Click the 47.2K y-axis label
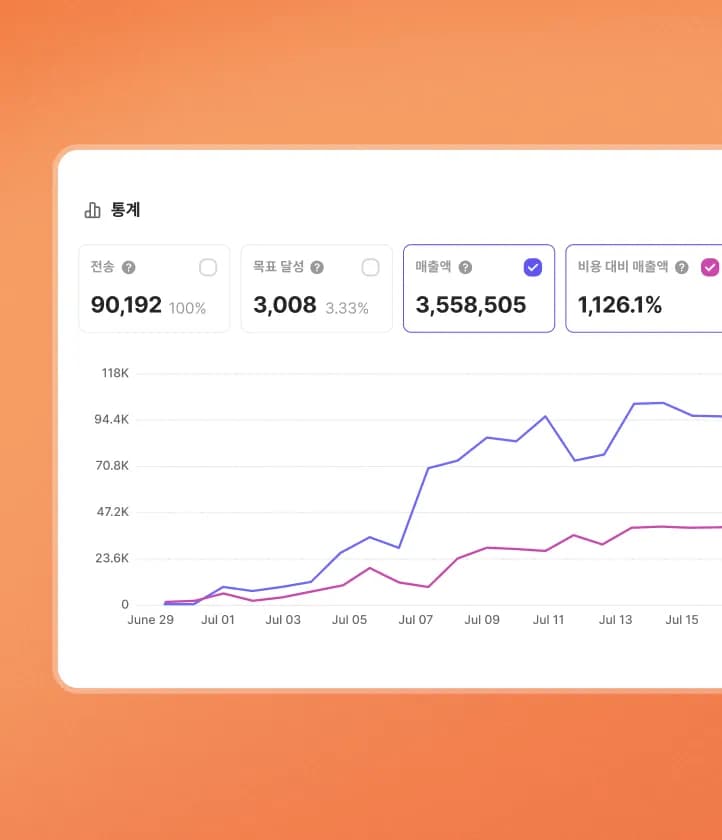 coord(112,512)
